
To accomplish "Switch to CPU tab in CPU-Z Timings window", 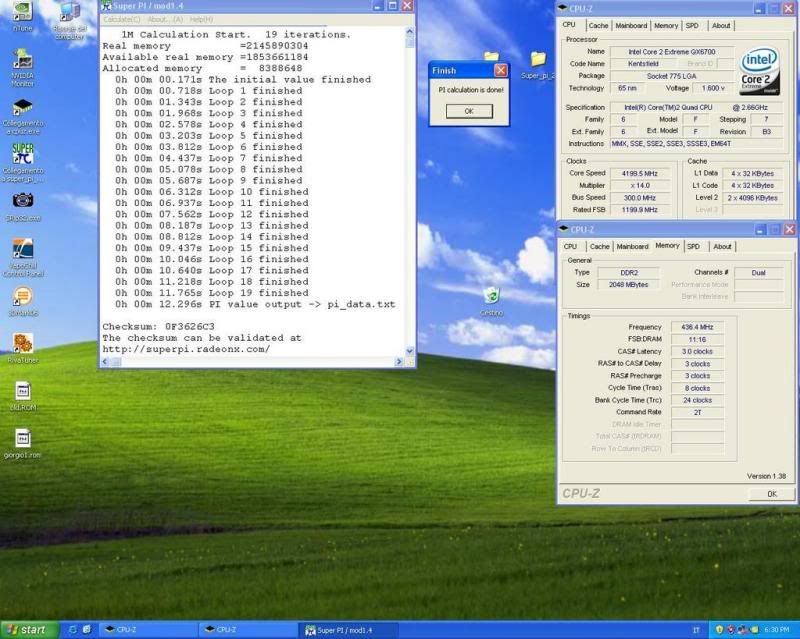I will [x=570, y=247].
